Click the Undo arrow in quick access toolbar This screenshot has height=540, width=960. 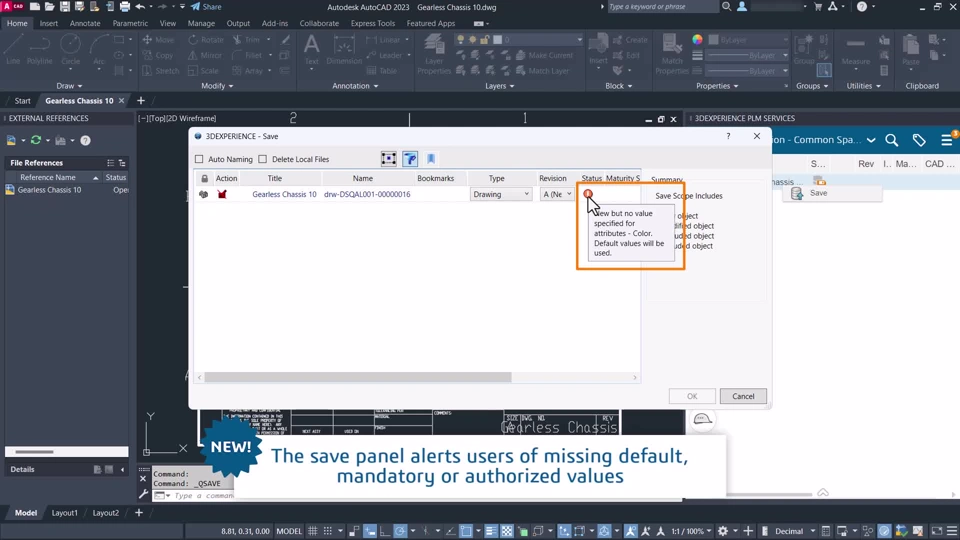[x=140, y=7]
